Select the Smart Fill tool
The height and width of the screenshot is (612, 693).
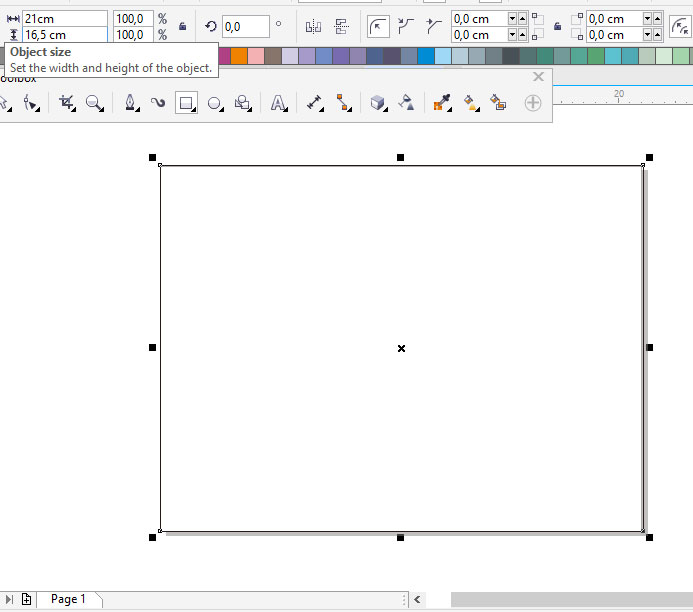pyautogui.click(x=499, y=103)
